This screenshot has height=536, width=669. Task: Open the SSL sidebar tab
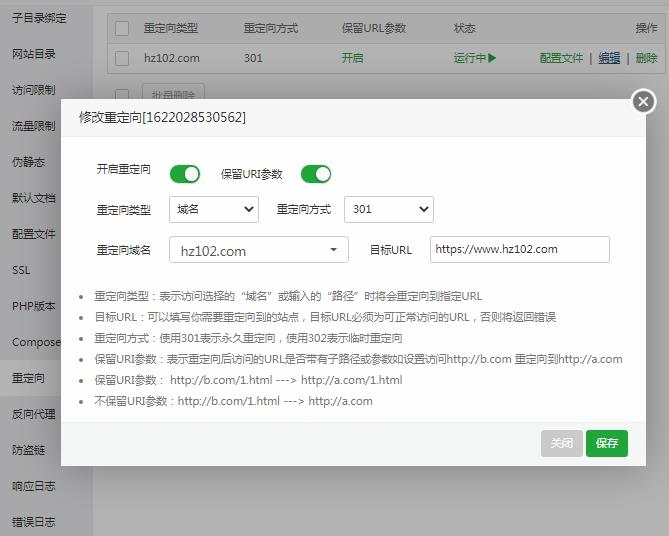point(21,270)
